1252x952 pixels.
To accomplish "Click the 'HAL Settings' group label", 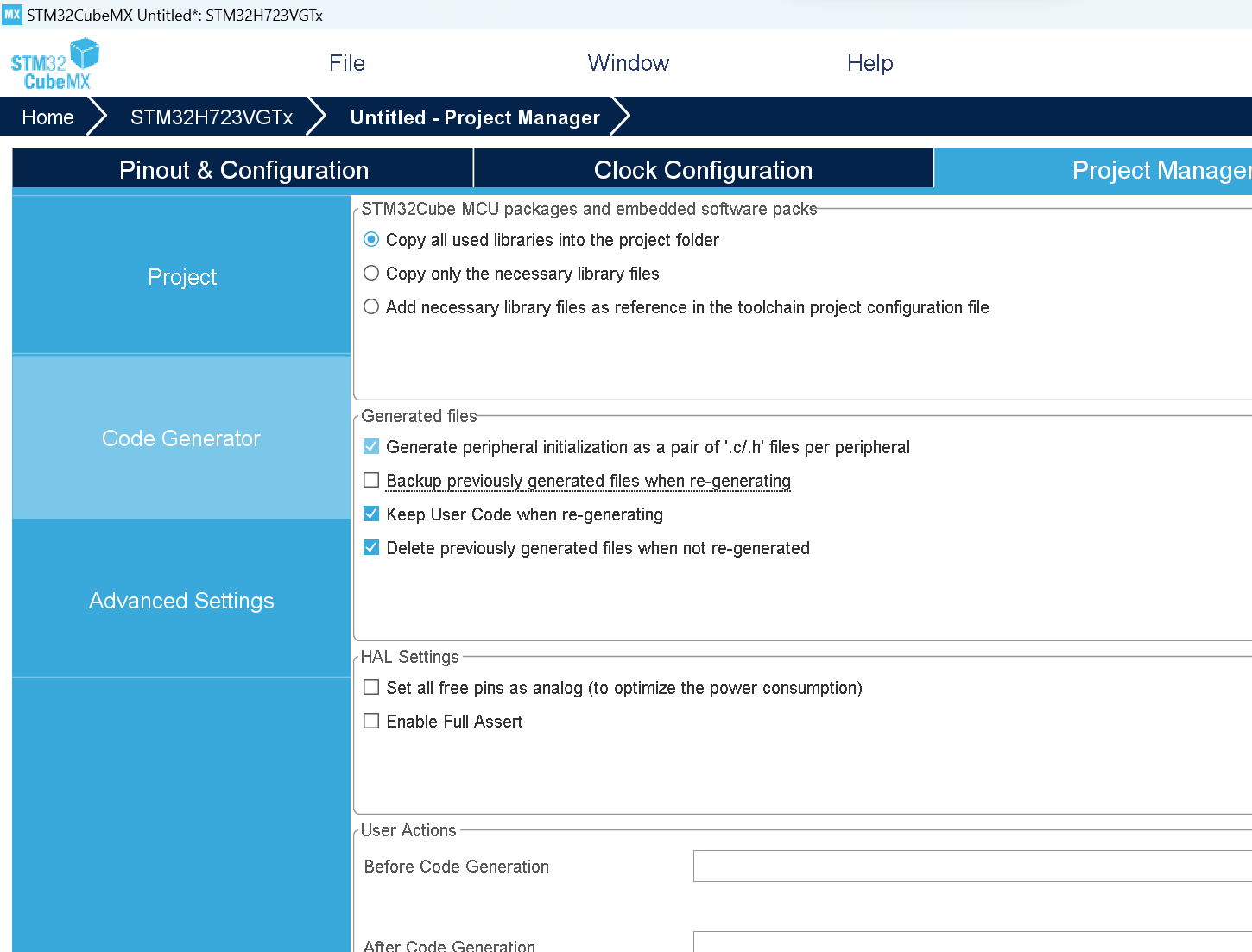I will click(x=410, y=656).
